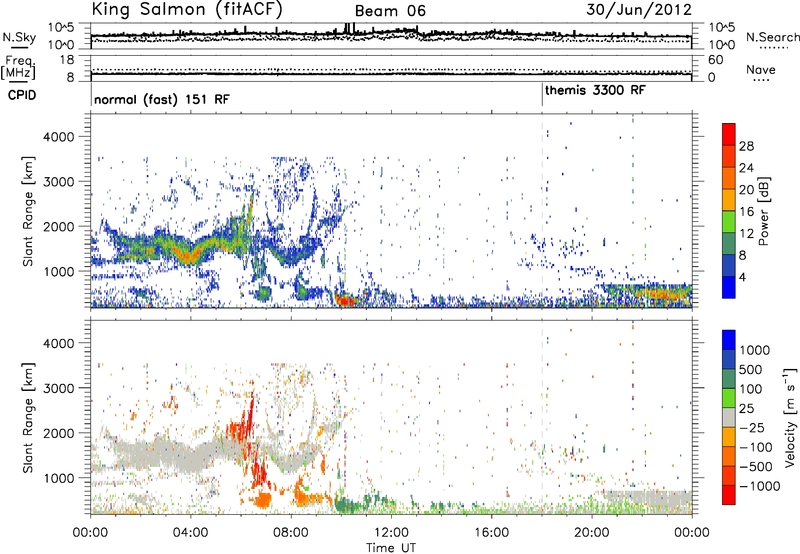Click the '-100' tick on the velocity scale
The height and width of the screenshot is (554, 800).
[756, 447]
